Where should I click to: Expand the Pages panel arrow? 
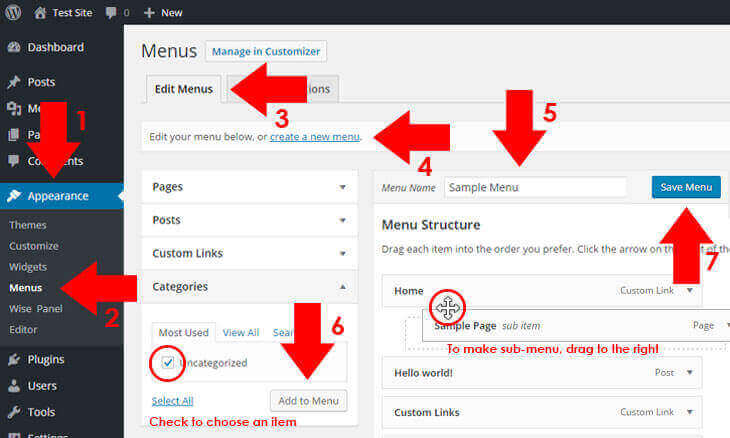(x=343, y=187)
